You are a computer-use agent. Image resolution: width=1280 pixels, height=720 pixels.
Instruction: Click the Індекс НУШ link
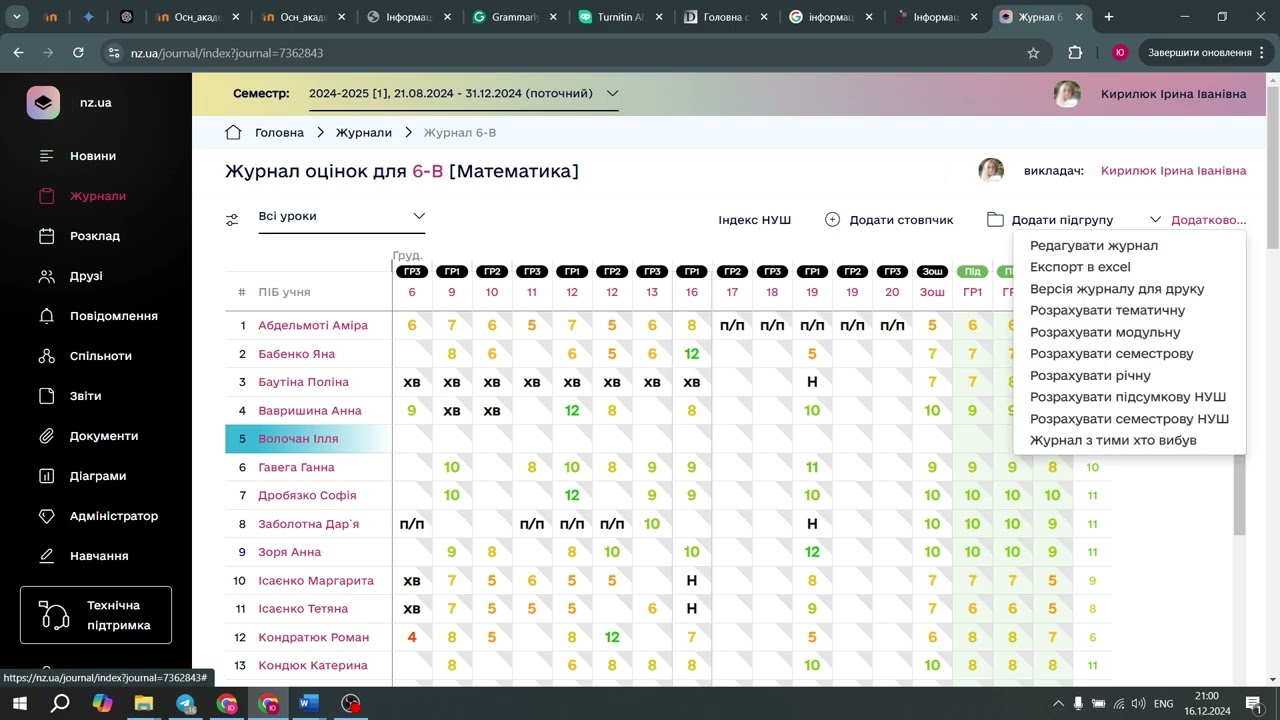[754, 220]
